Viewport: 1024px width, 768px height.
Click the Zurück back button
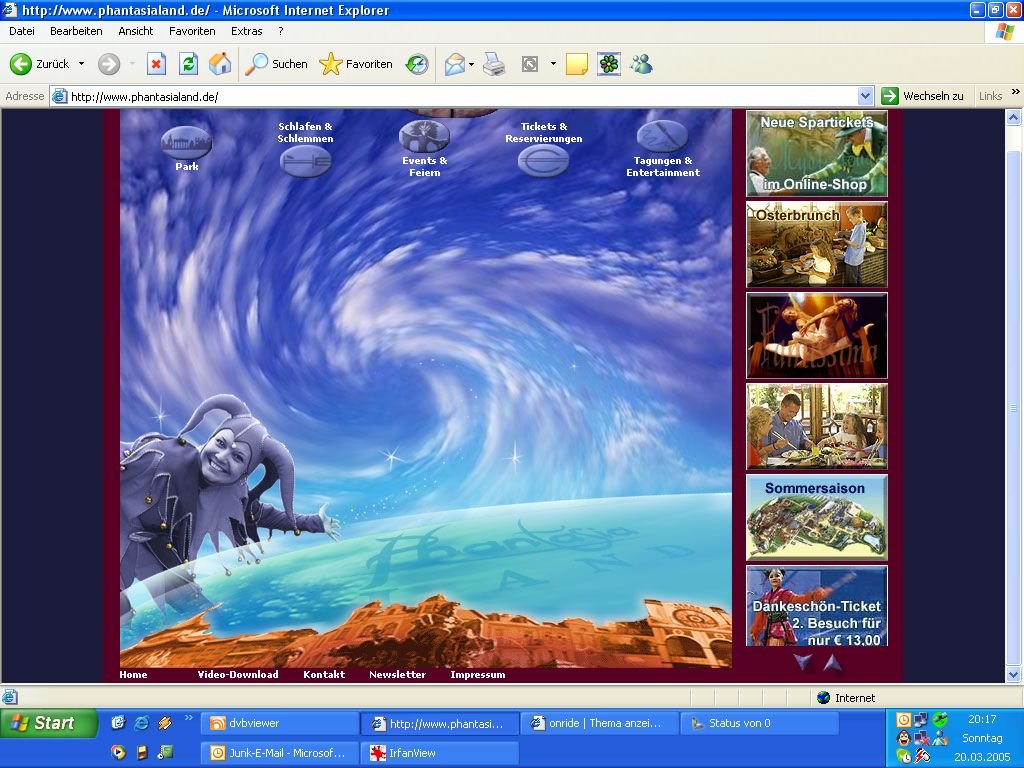[x=40, y=64]
